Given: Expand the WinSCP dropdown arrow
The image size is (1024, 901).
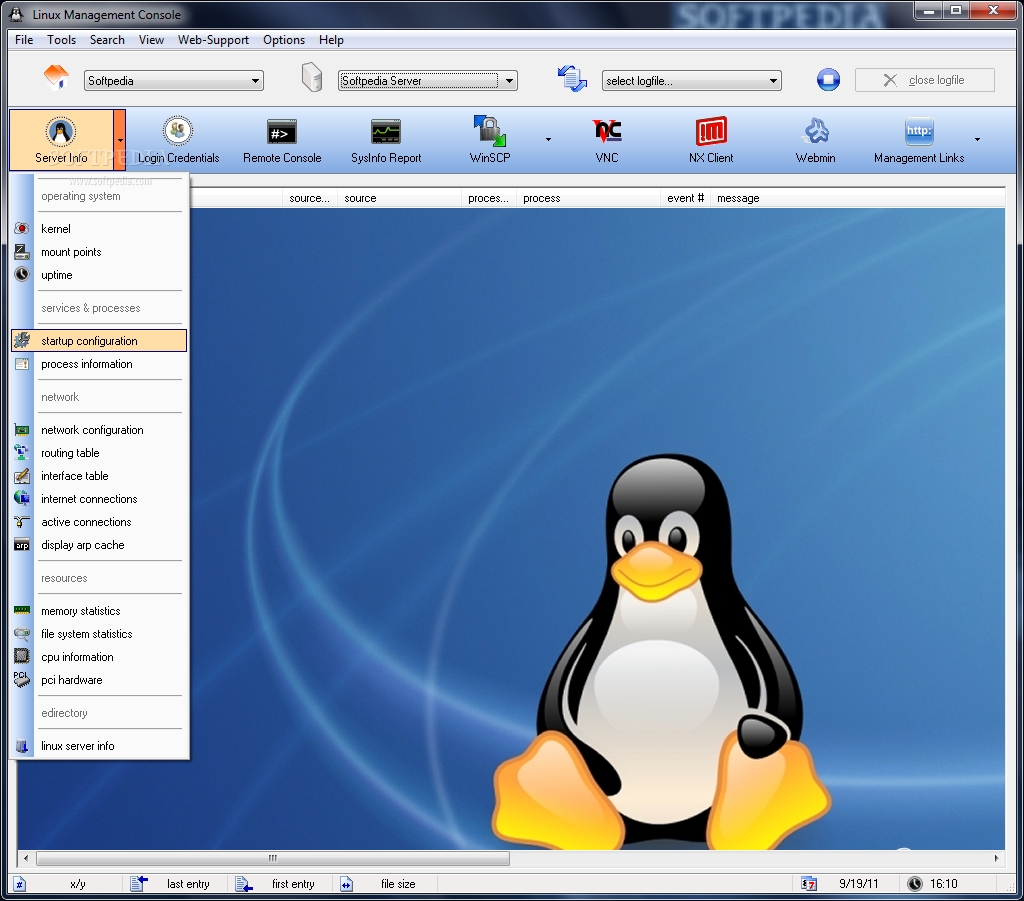Looking at the screenshot, I should click(548, 140).
